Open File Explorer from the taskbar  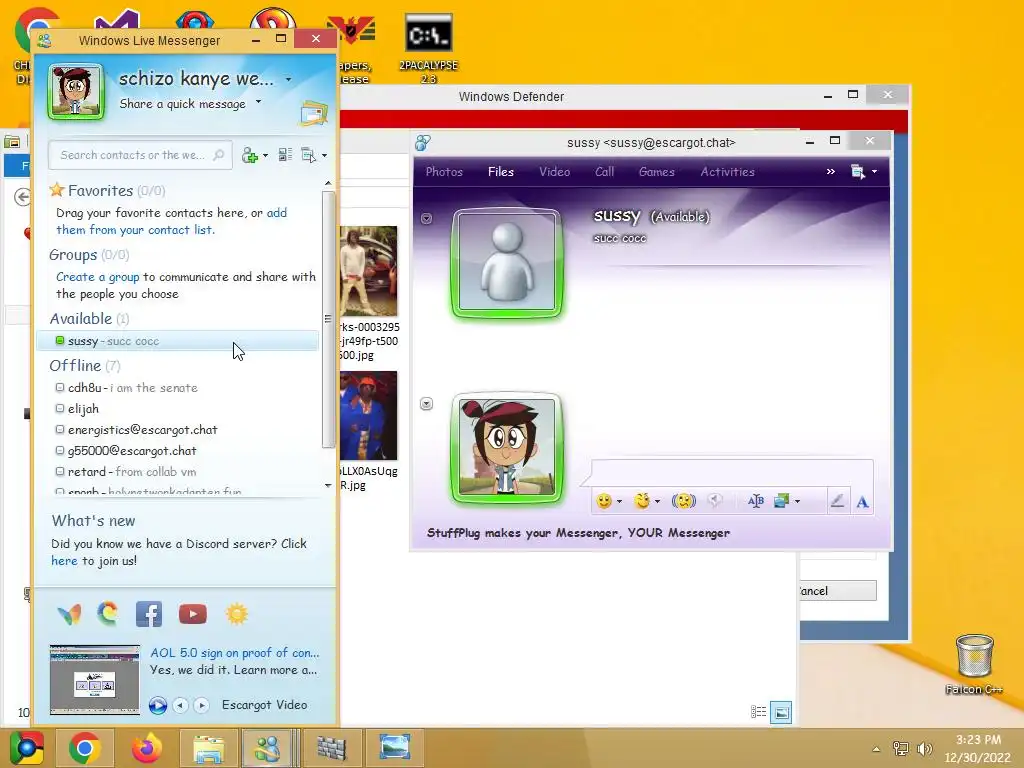[x=208, y=748]
